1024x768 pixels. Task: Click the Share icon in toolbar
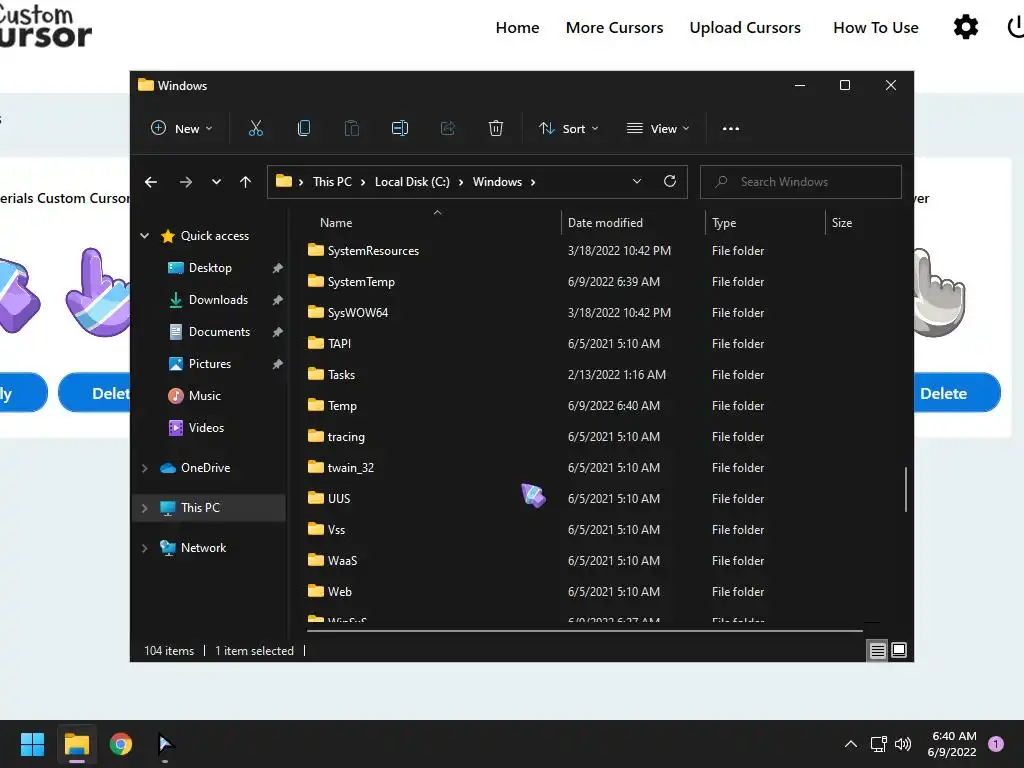coord(448,128)
